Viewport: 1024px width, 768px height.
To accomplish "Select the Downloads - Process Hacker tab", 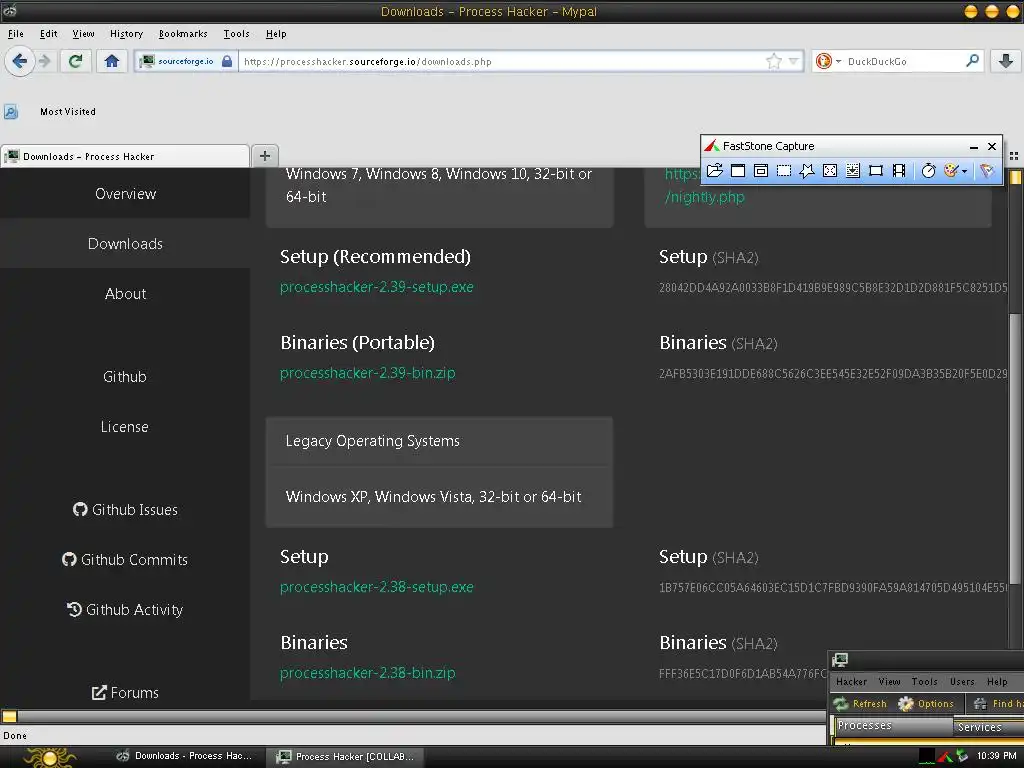I will point(125,156).
